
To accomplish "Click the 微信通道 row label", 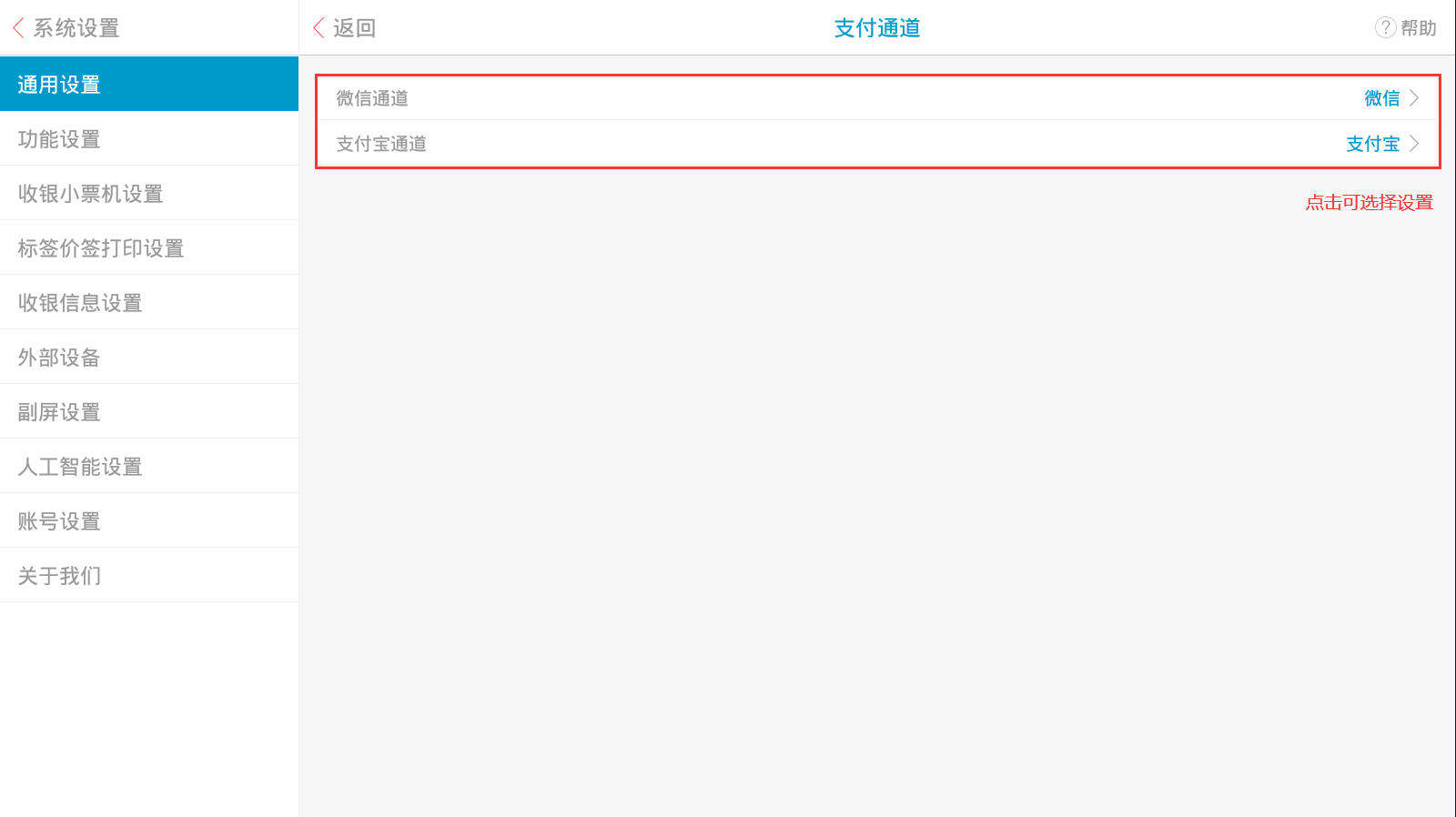I will click(x=372, y=98).
